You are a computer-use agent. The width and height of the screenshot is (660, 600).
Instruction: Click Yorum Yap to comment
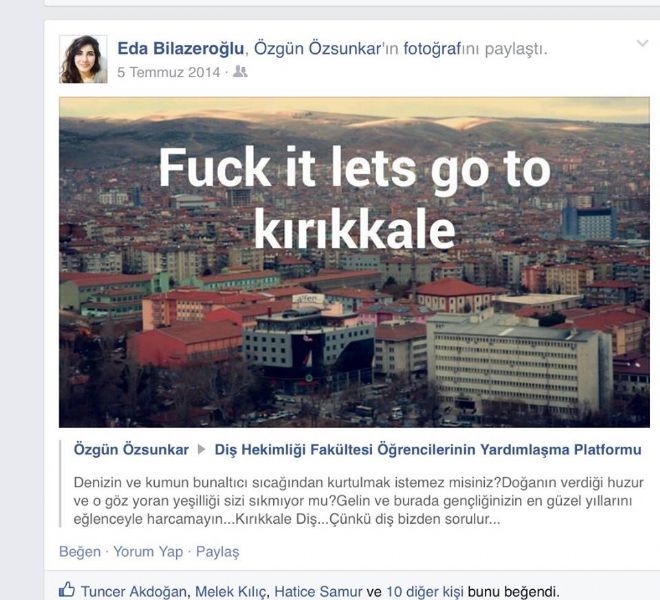(x=148, y=552)
